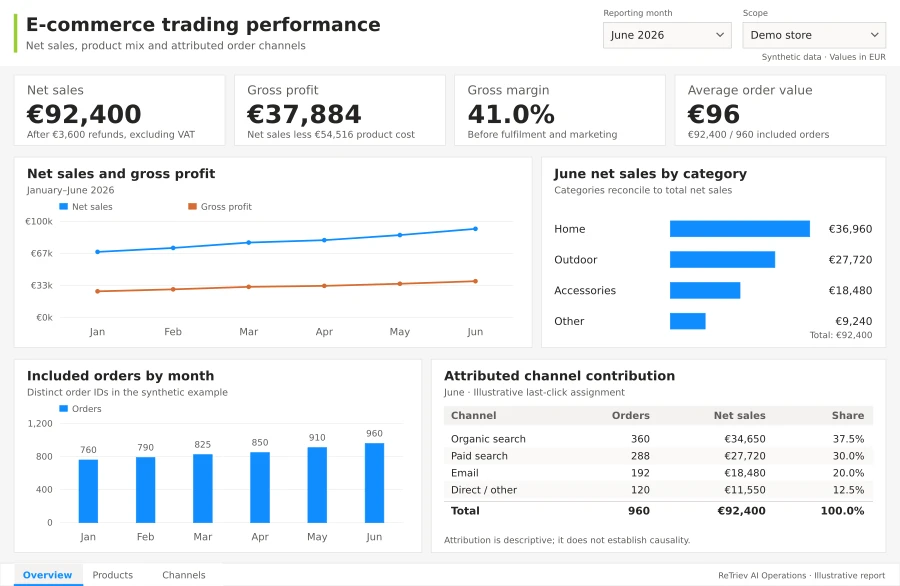Screen dimensions: 900x586
Task: Click the €9,240 Other category value
Action: (x=854, y=321)
